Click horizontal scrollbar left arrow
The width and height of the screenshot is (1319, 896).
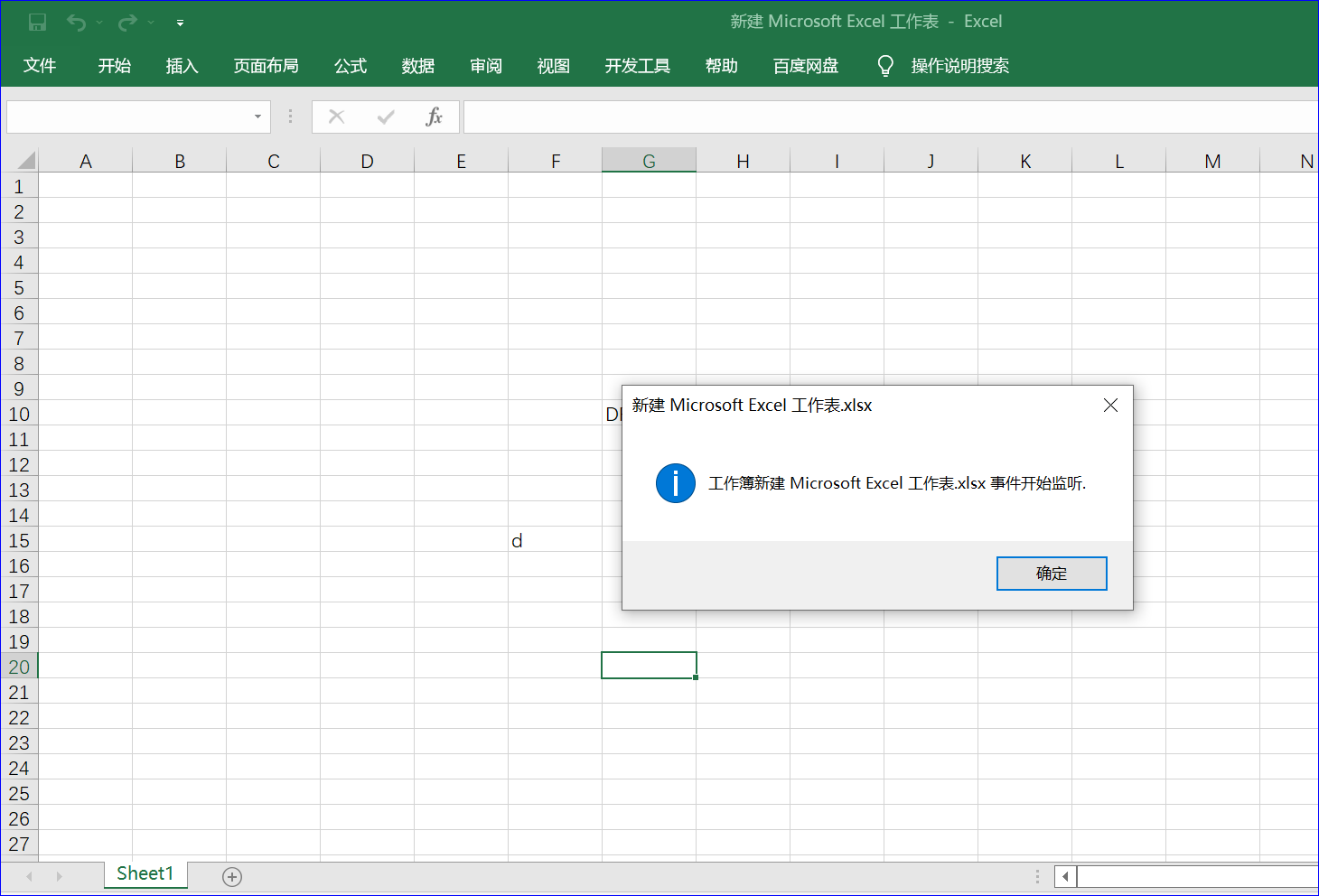(x=1066, y=876)
